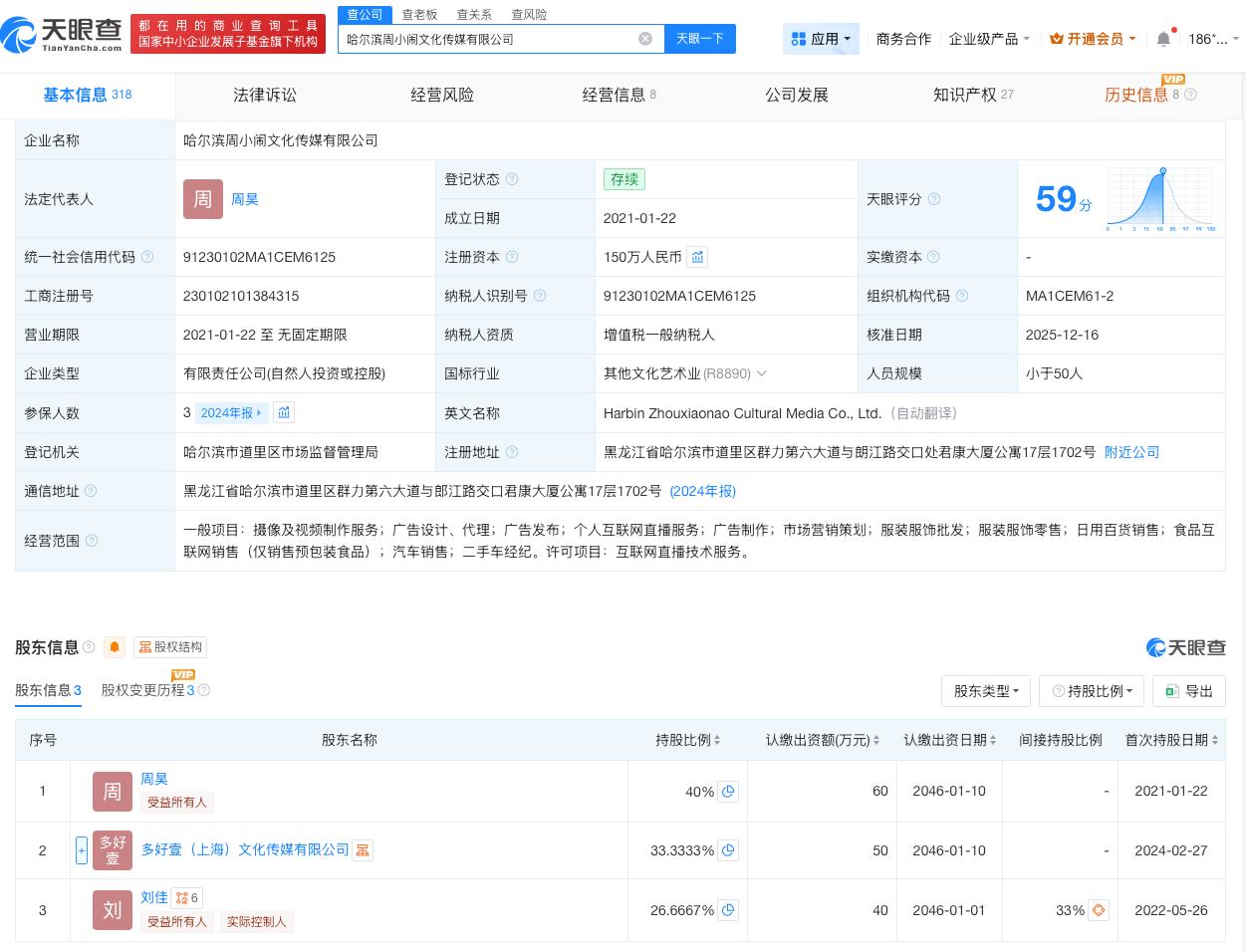Expand the (R8890) industry code disclosure arrow
The width and height of the screenshot is (1246, 952).
pos(762,373)
